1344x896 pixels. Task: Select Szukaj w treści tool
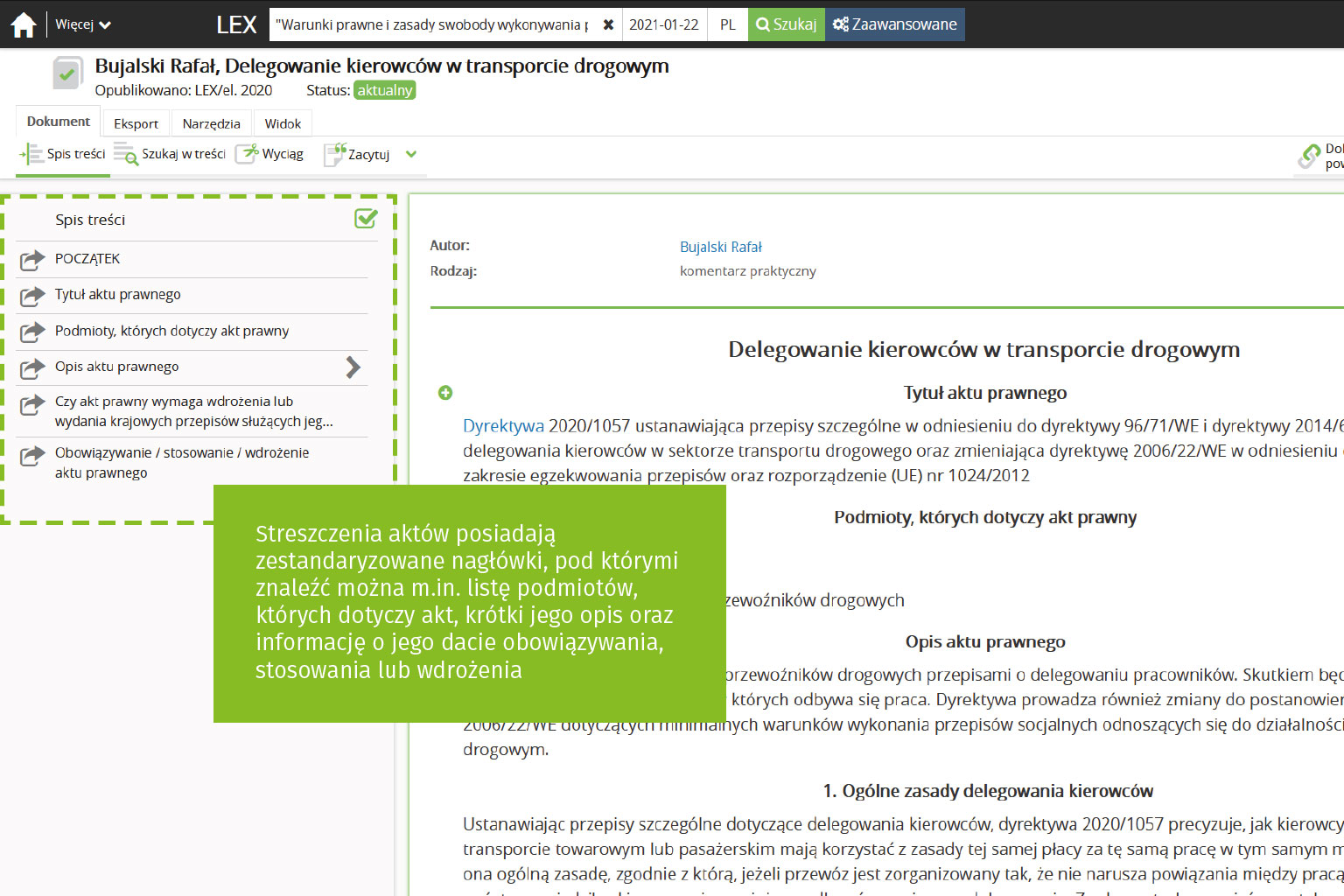[171, 154]
